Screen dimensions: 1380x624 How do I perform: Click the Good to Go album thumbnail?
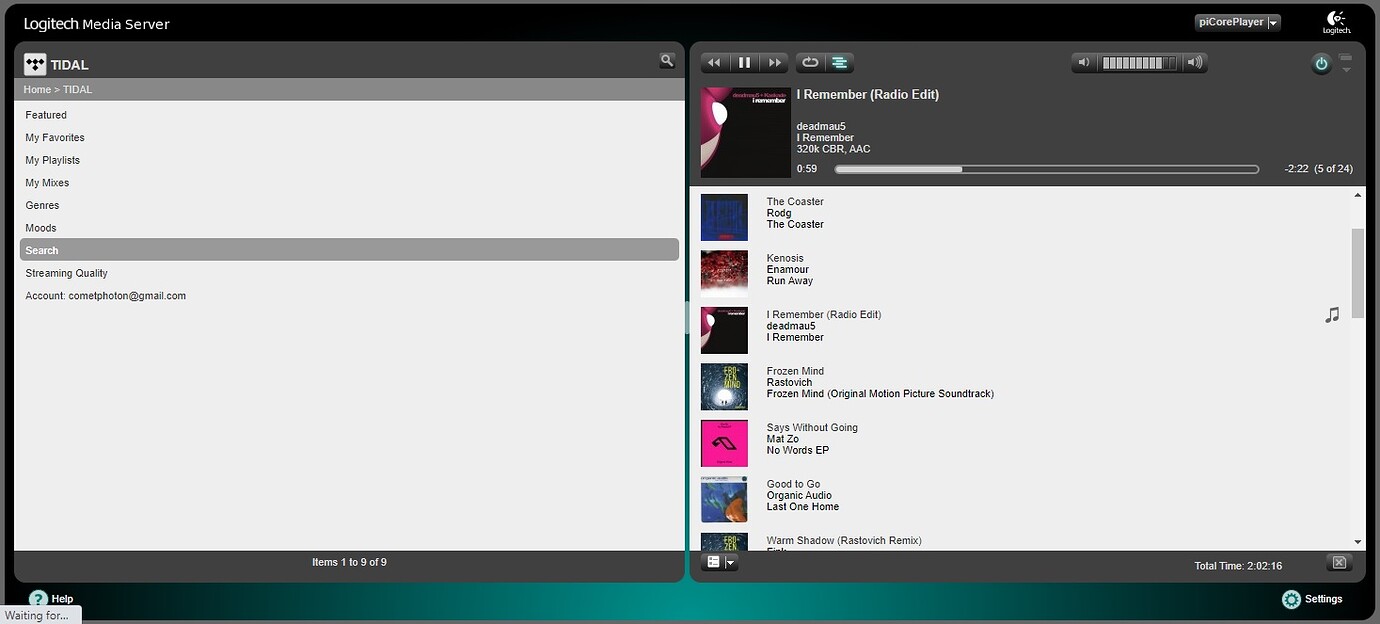[x=724, y=500]
